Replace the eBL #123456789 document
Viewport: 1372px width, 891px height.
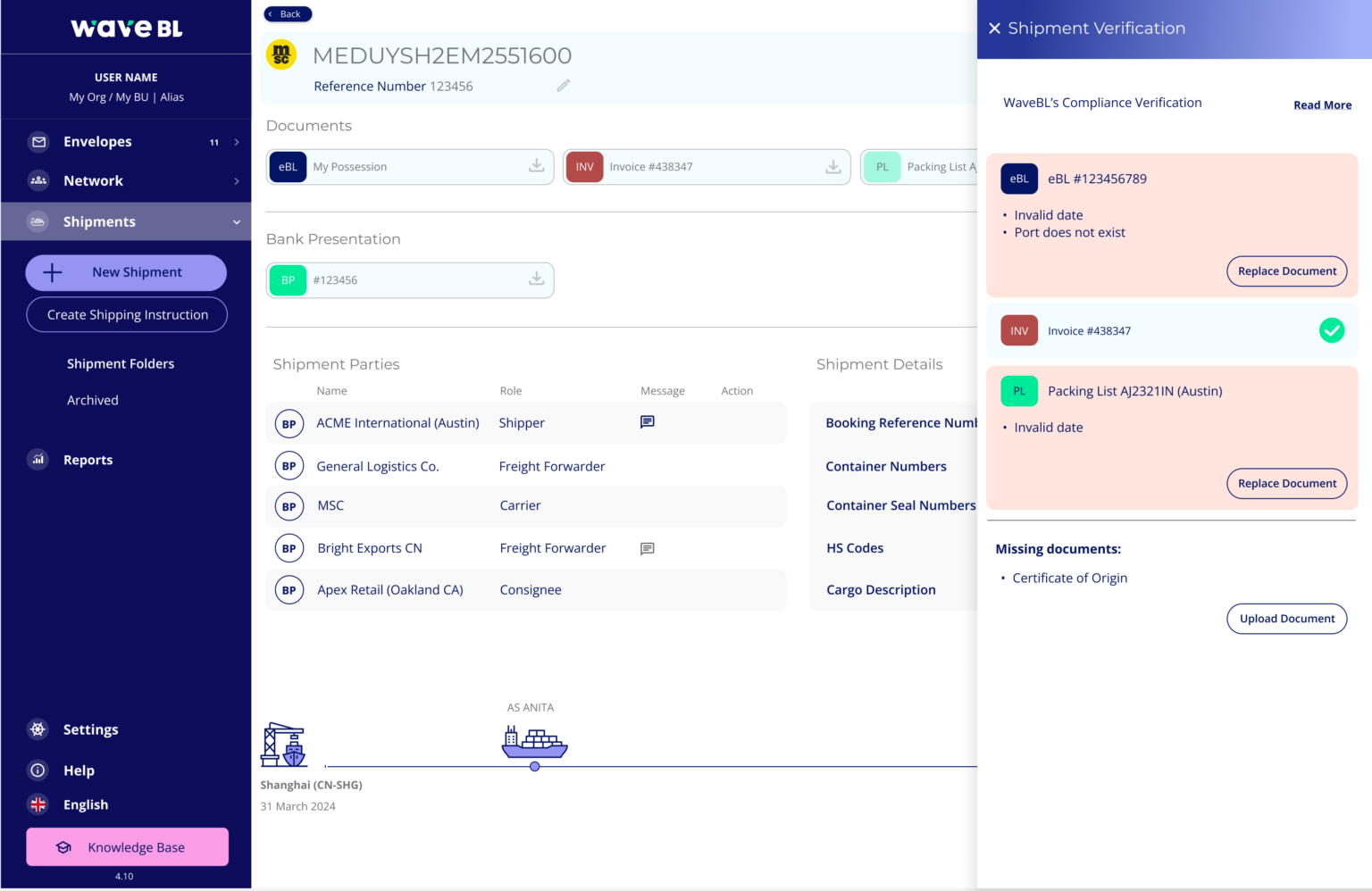pyautogui.click(x=1286, y=271)
